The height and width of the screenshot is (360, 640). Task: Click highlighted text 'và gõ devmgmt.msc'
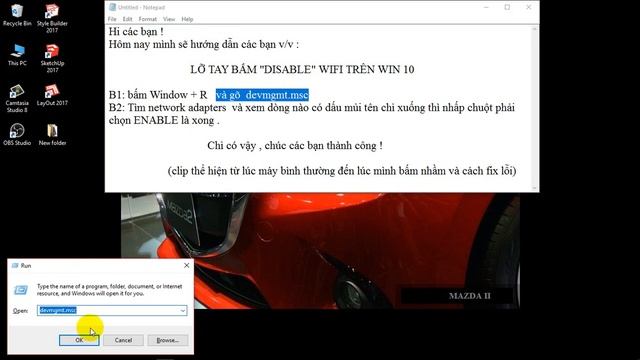click(262, 95)
